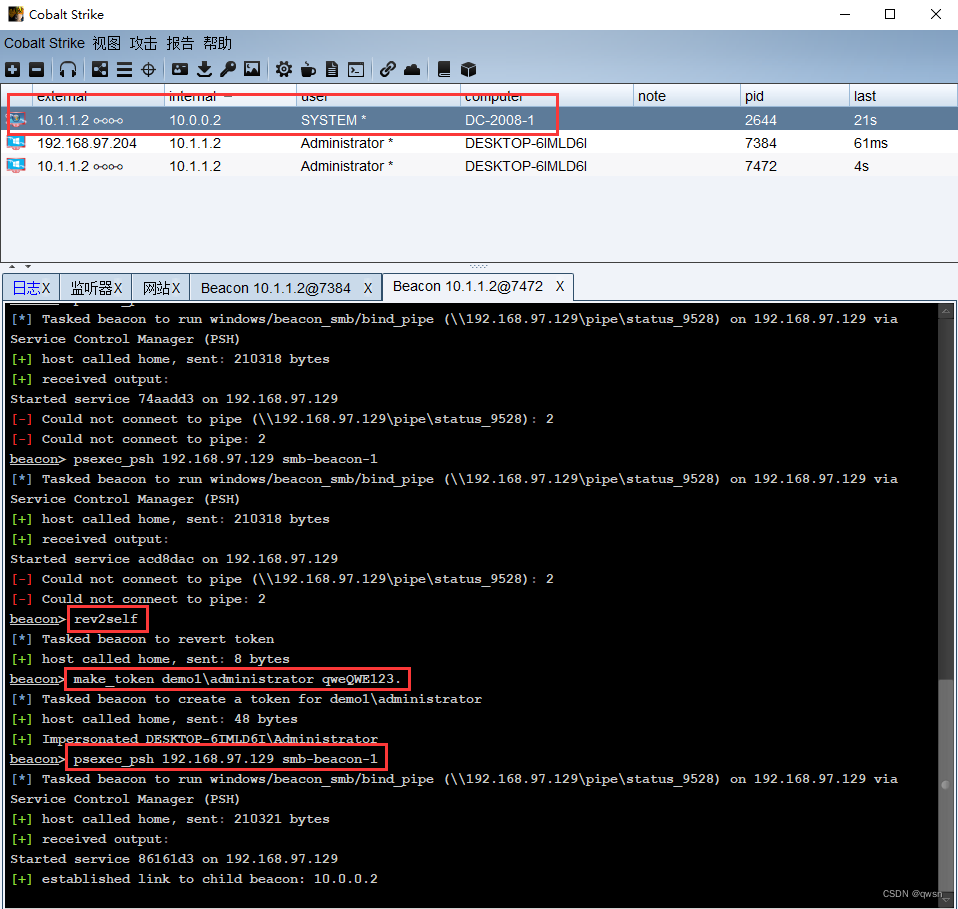Screen dimensions: 958x909
Task: Click the coffee cup Java applet attack icon
Action: point(309,70)
